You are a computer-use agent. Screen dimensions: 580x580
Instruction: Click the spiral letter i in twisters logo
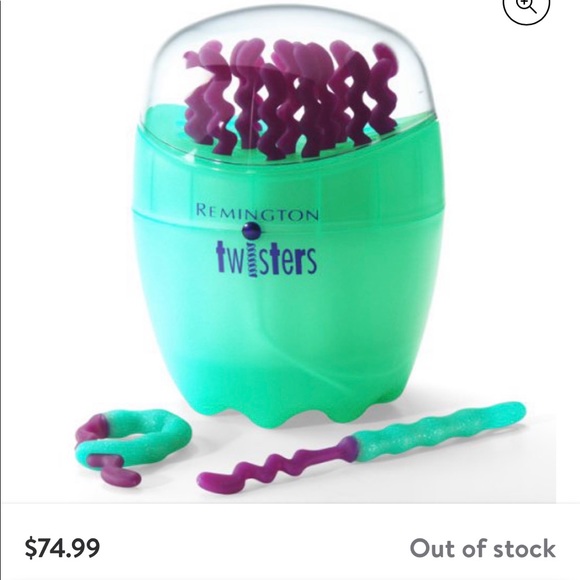pyautogui.click(x=252, y=260)
